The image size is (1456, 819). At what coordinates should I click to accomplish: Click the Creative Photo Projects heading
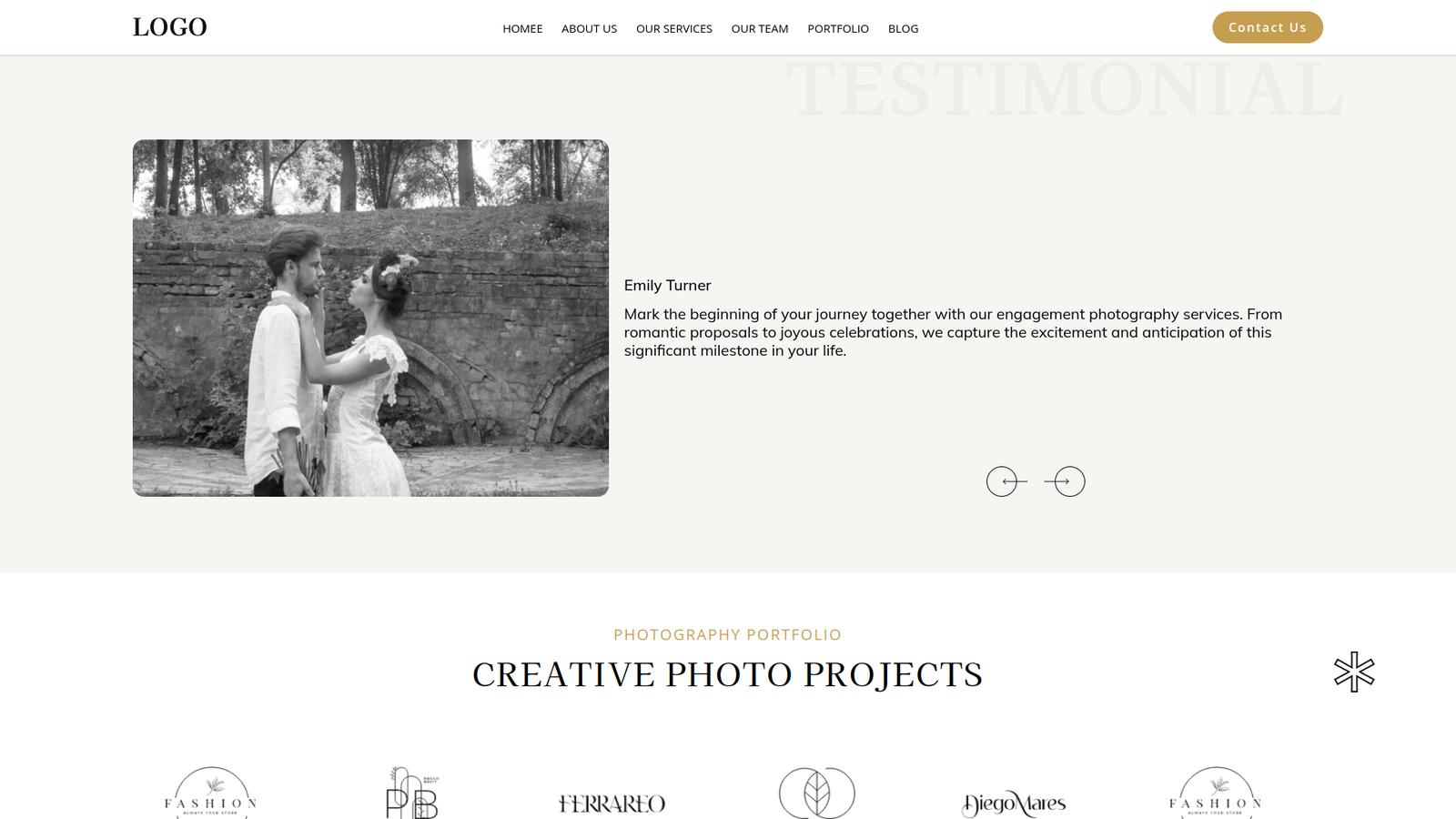[728, 674]
